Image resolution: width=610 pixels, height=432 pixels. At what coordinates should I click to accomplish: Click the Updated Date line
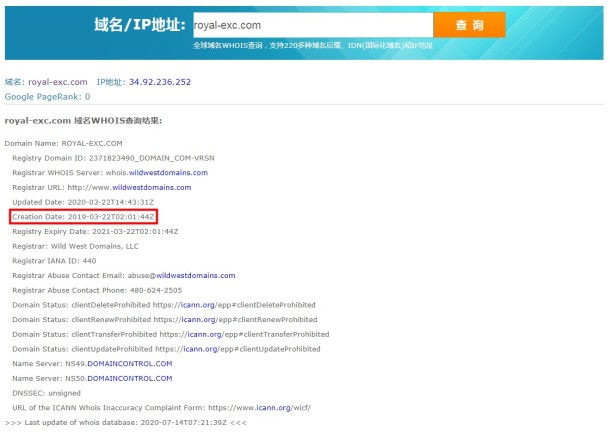pos(83,202)
